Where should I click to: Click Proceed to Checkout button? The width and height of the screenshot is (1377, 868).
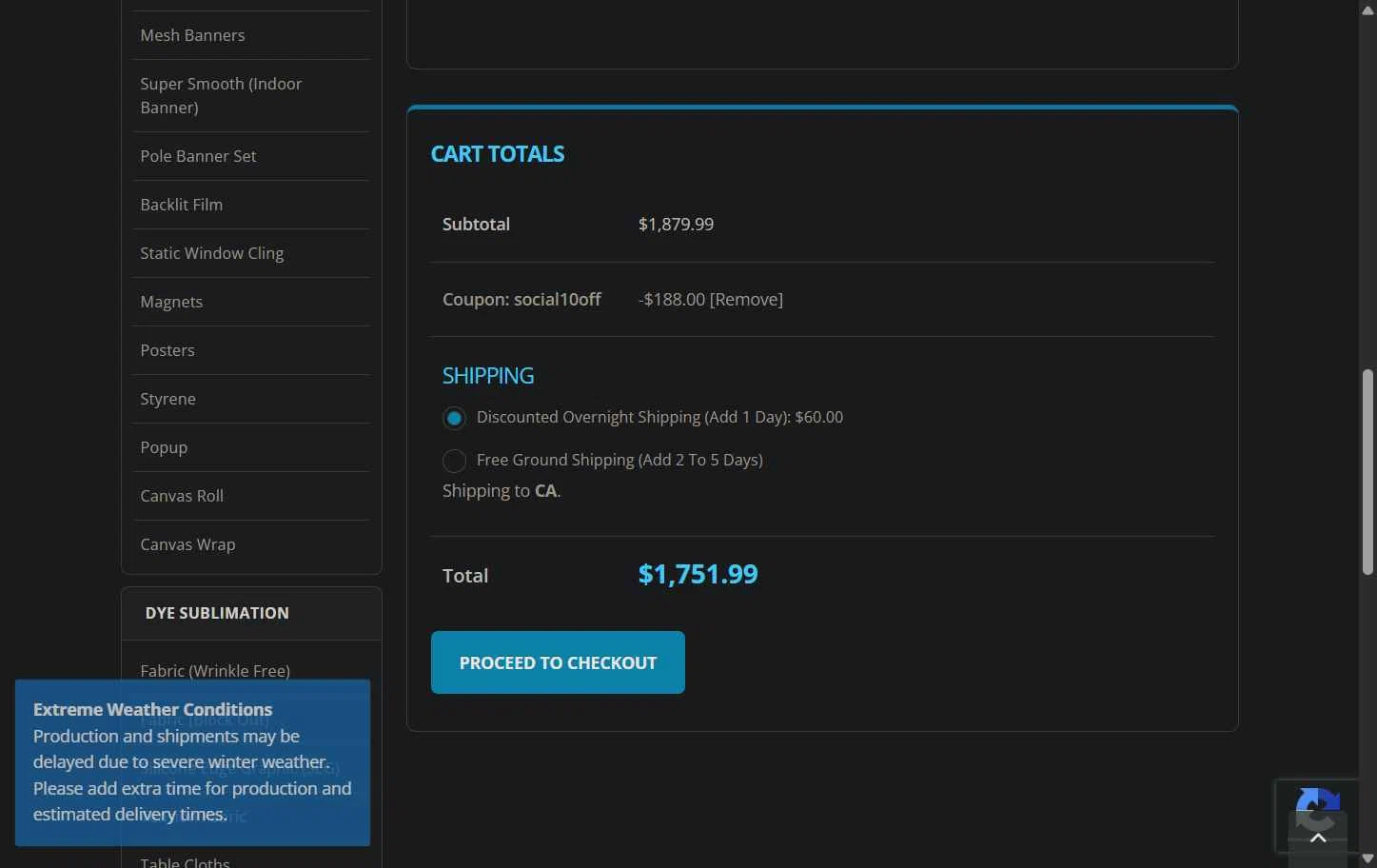click(558, 662)
